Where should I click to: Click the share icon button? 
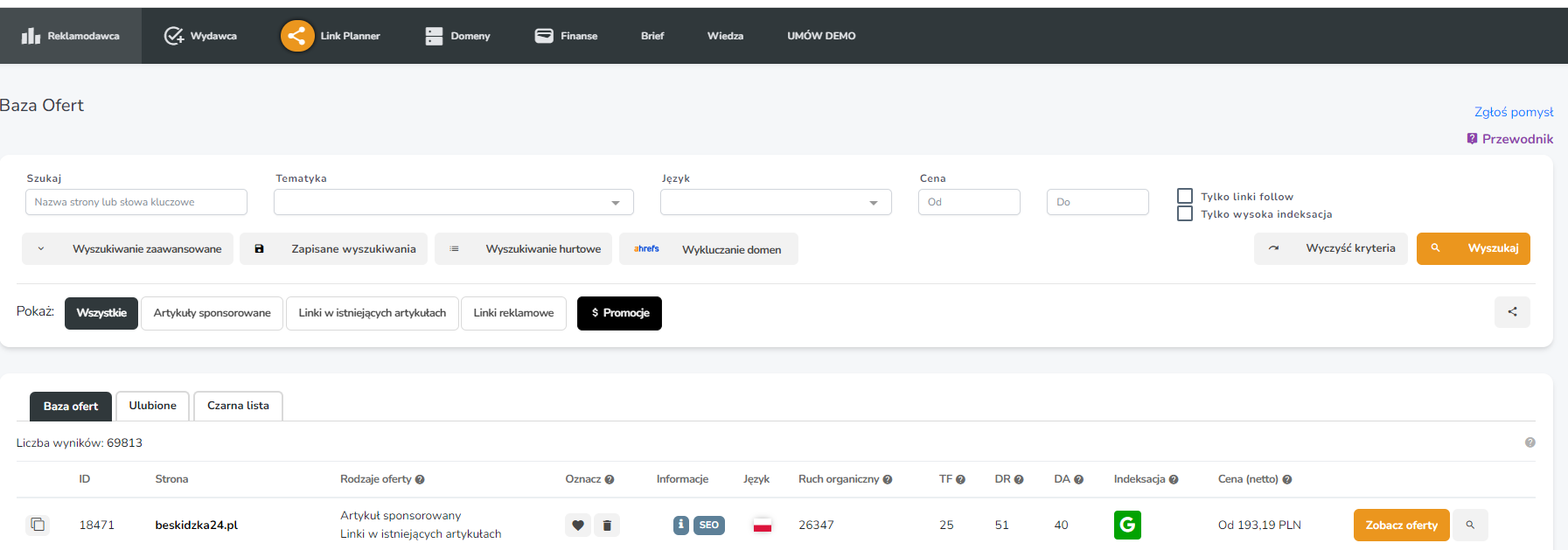(x=1512, y=312)
